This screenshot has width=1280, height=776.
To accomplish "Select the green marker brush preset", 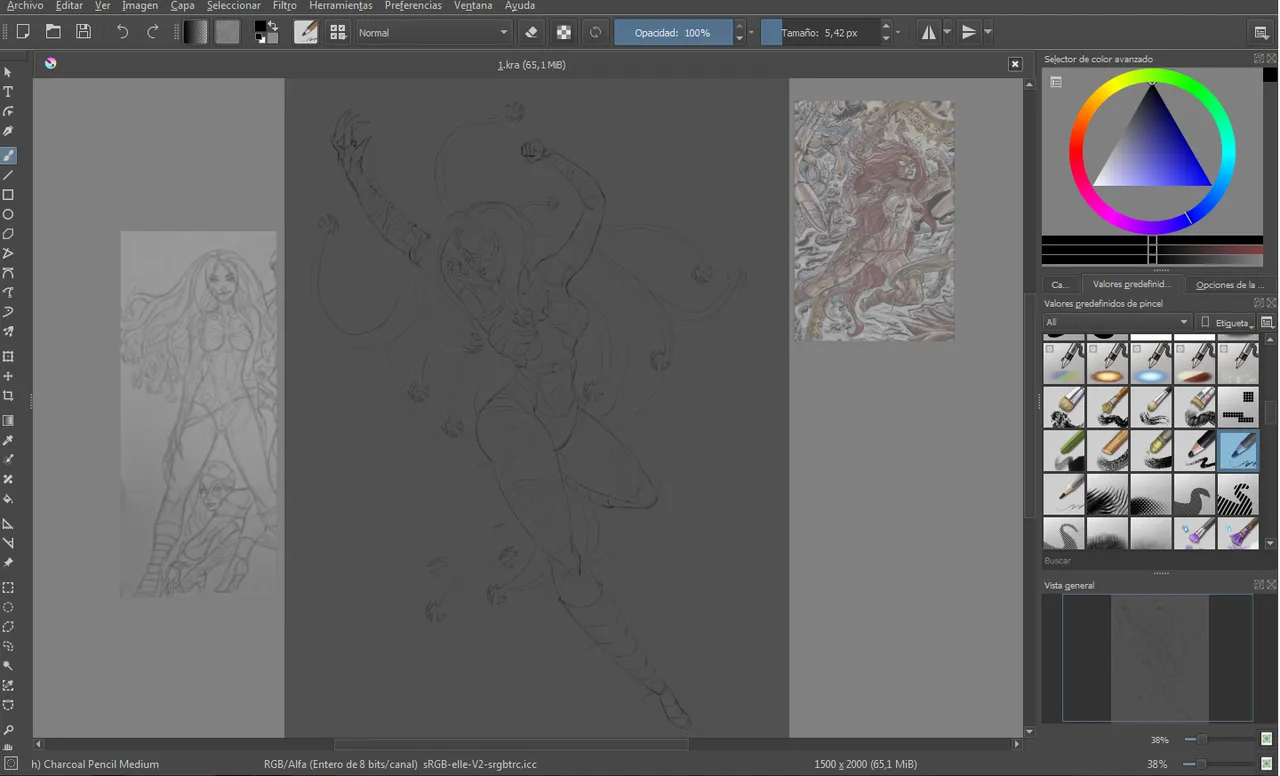I will (1063, 450).
